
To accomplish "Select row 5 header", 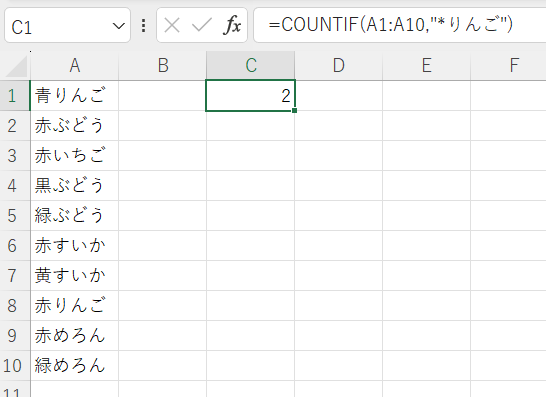I will click(x=13, y=216).
